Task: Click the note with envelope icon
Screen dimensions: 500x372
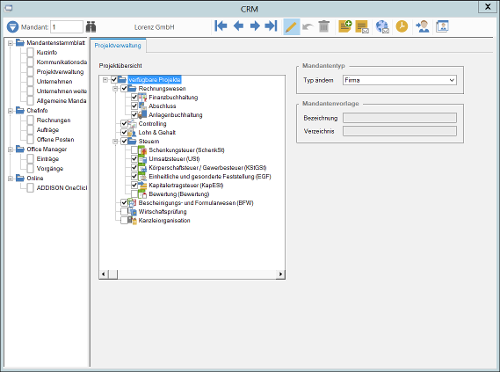Action: pyautogui.click(x=362, y=27)
